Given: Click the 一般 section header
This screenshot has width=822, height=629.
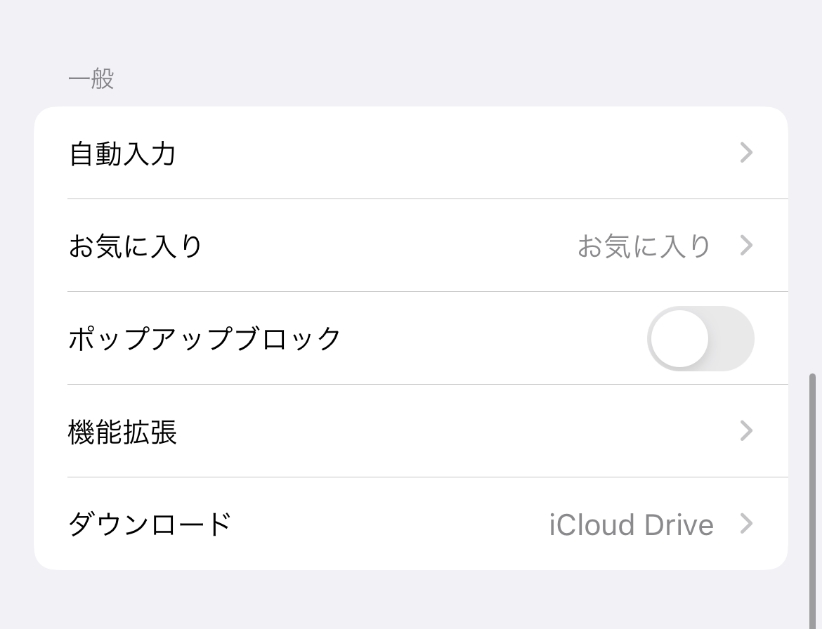Looking at the screenshot, I should tap(91, 79).
